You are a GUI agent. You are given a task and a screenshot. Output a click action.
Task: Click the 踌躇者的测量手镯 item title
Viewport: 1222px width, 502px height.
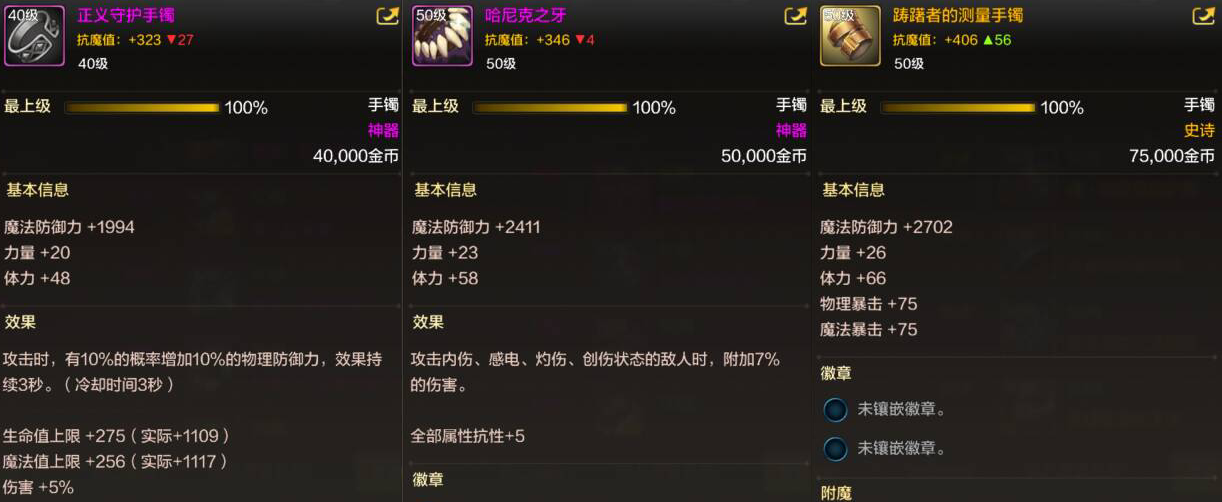tap(957, 16)
